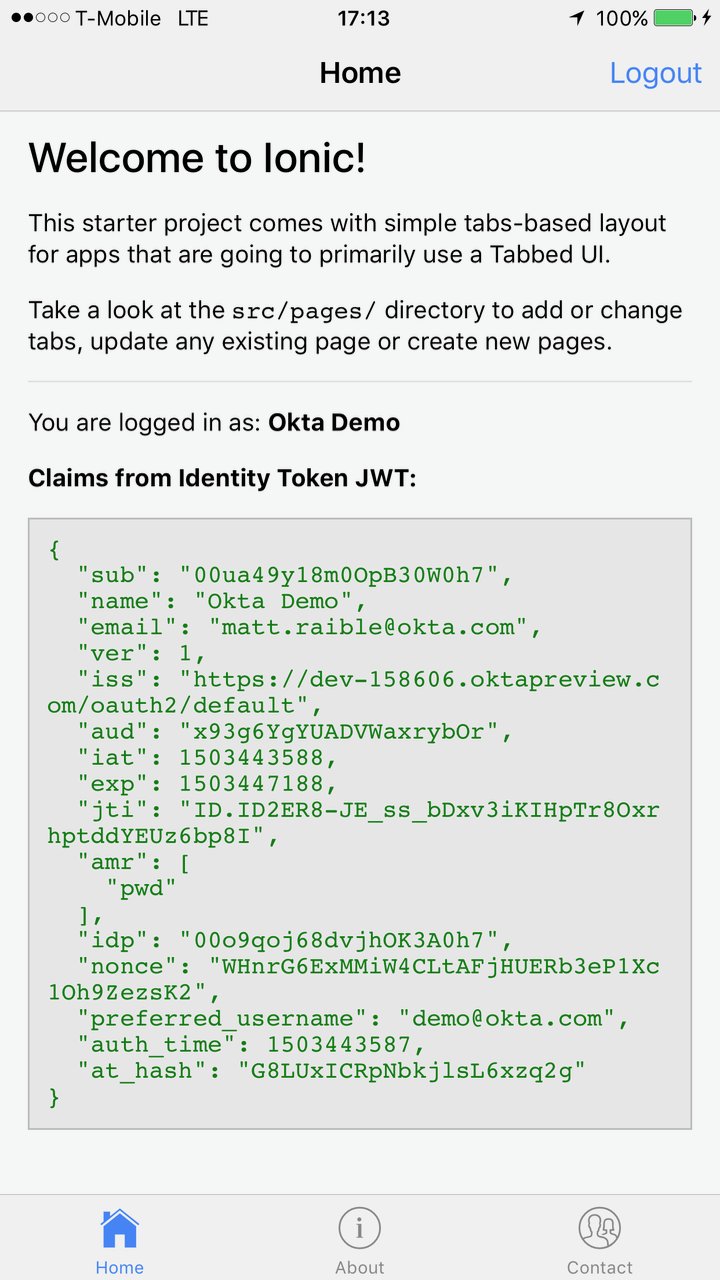Click the "Home" tab label
720x1280 pixels.
[x=120, y=1267]
